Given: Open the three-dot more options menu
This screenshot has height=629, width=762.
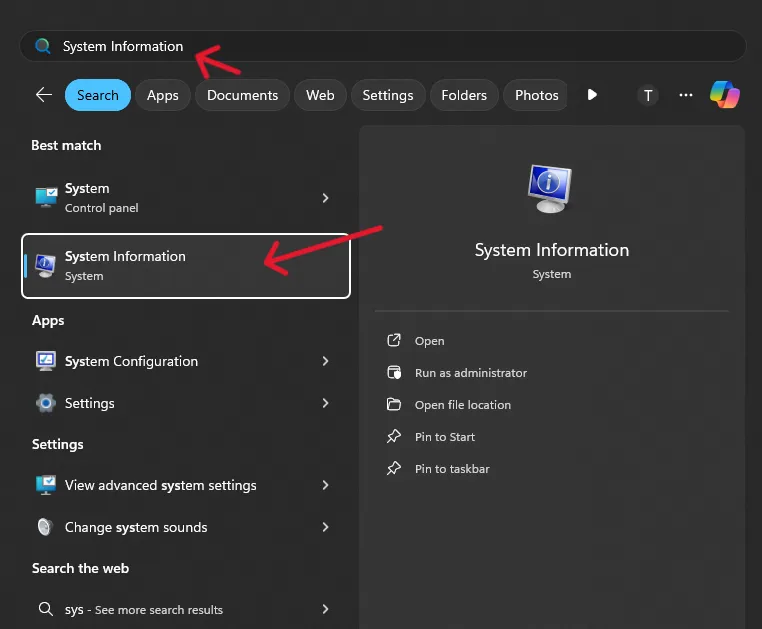Looking at the screenshot, I should pos(686,95).
